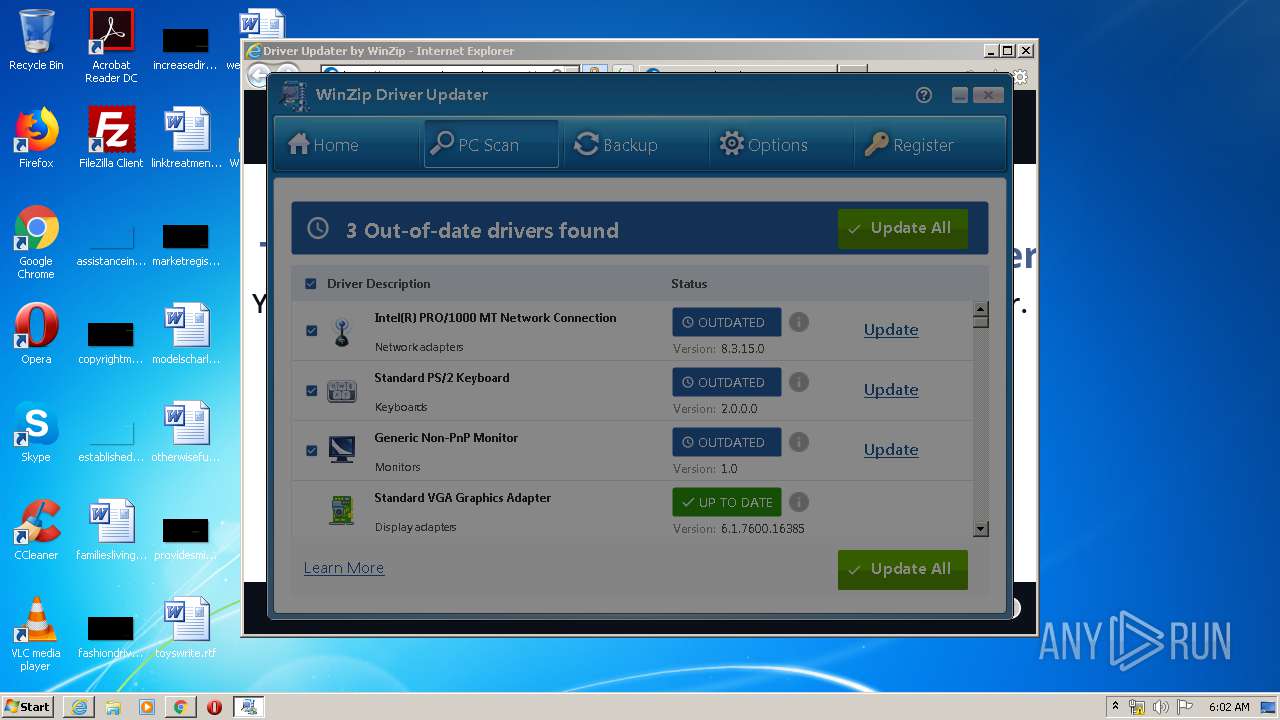
Task: Click OUTDATED status for Generic Non-PnP Monitor
Action: [x=727, y=442]
